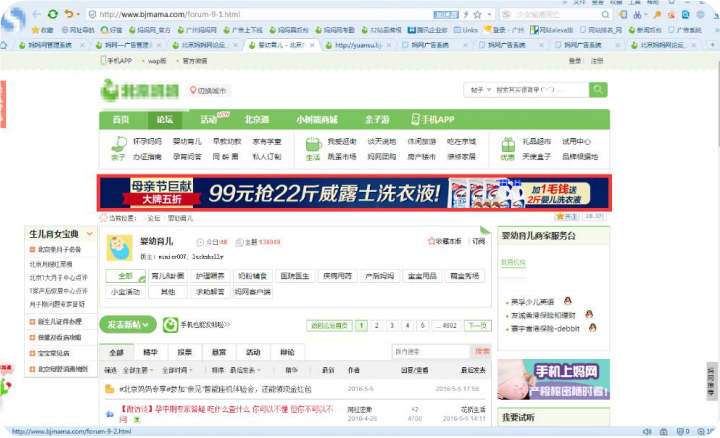The width and height of the screenshot is (720, 438).
Task: Click the green mobile app icon
Action: tap(170, 325)
